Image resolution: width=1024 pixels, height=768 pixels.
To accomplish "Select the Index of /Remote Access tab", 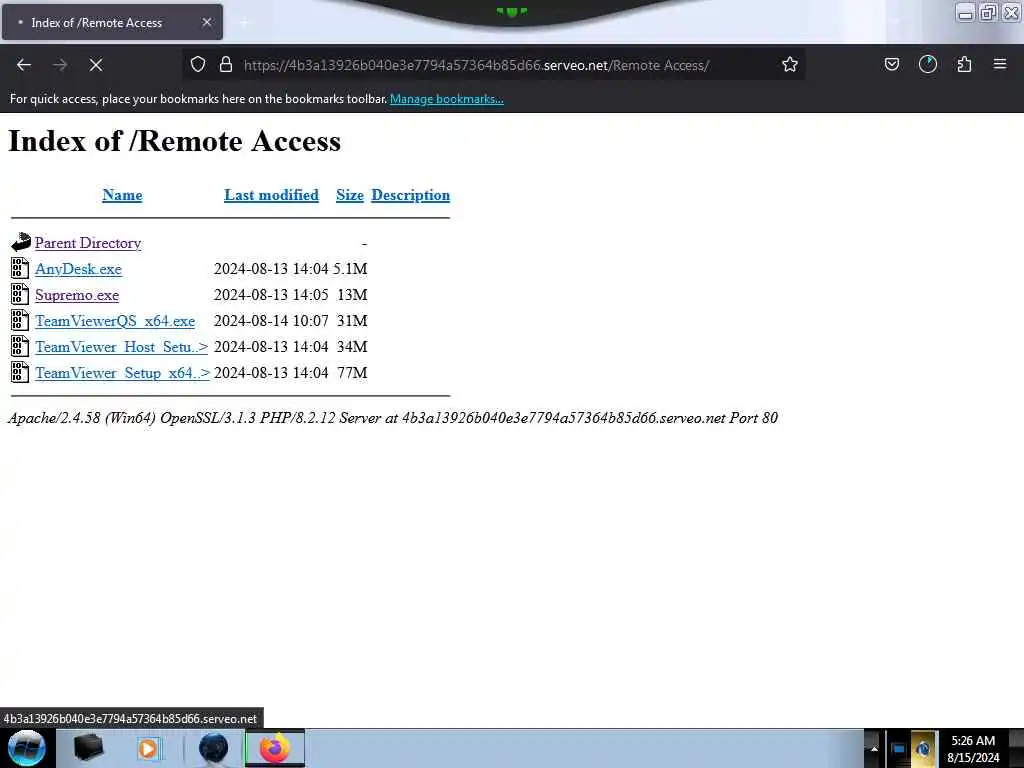I will pyautogui.click(x=112, y=22).
